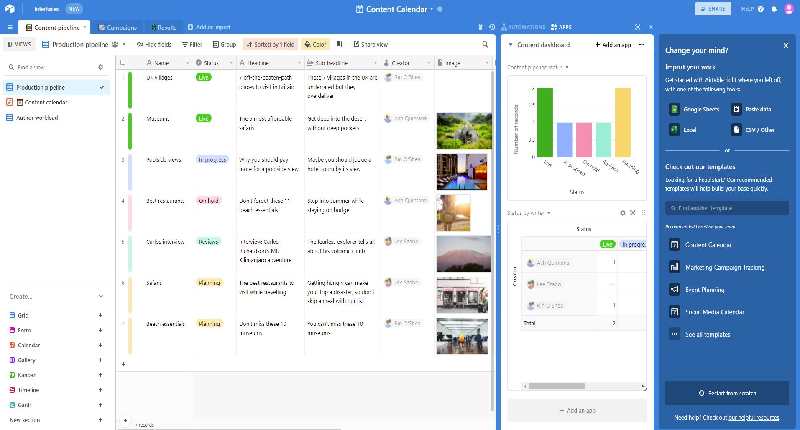Open the Production pipeline view dropdown

(x=124, y=44)
